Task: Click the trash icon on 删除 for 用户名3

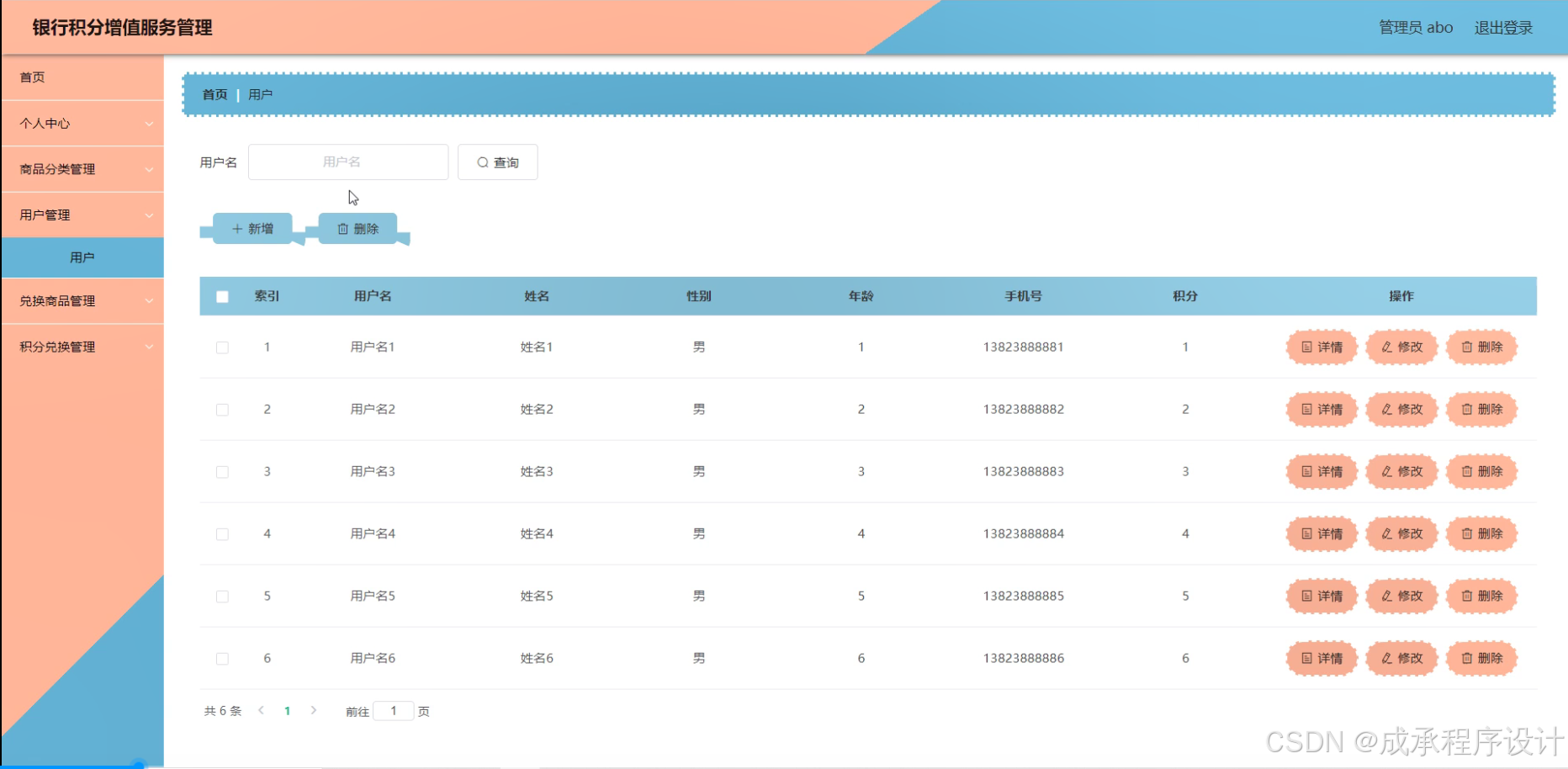Action: [x=1467, y=471]
